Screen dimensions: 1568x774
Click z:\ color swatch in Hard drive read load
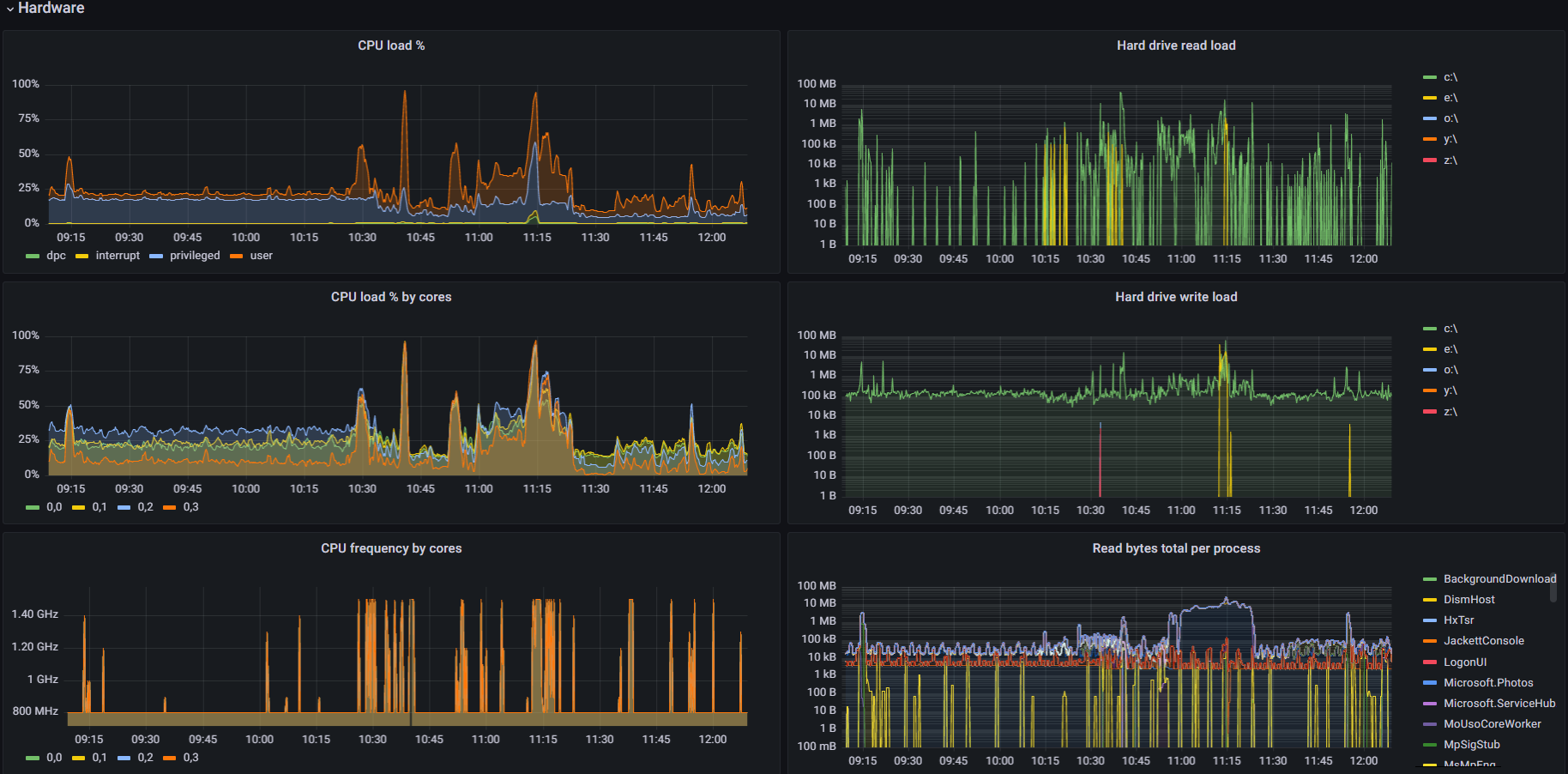coord(1430,160)
